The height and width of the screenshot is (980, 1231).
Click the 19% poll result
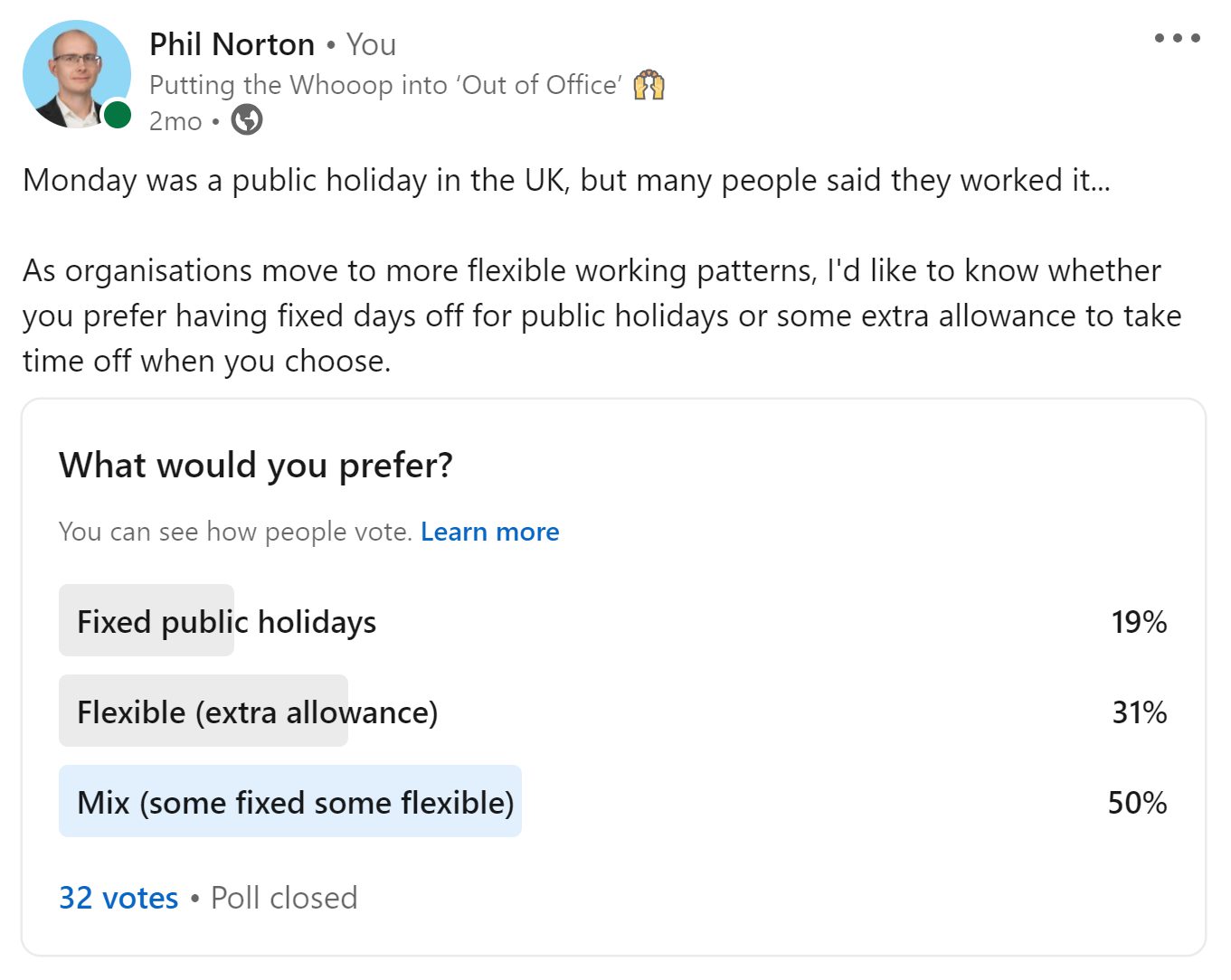tap(1139, 622)
